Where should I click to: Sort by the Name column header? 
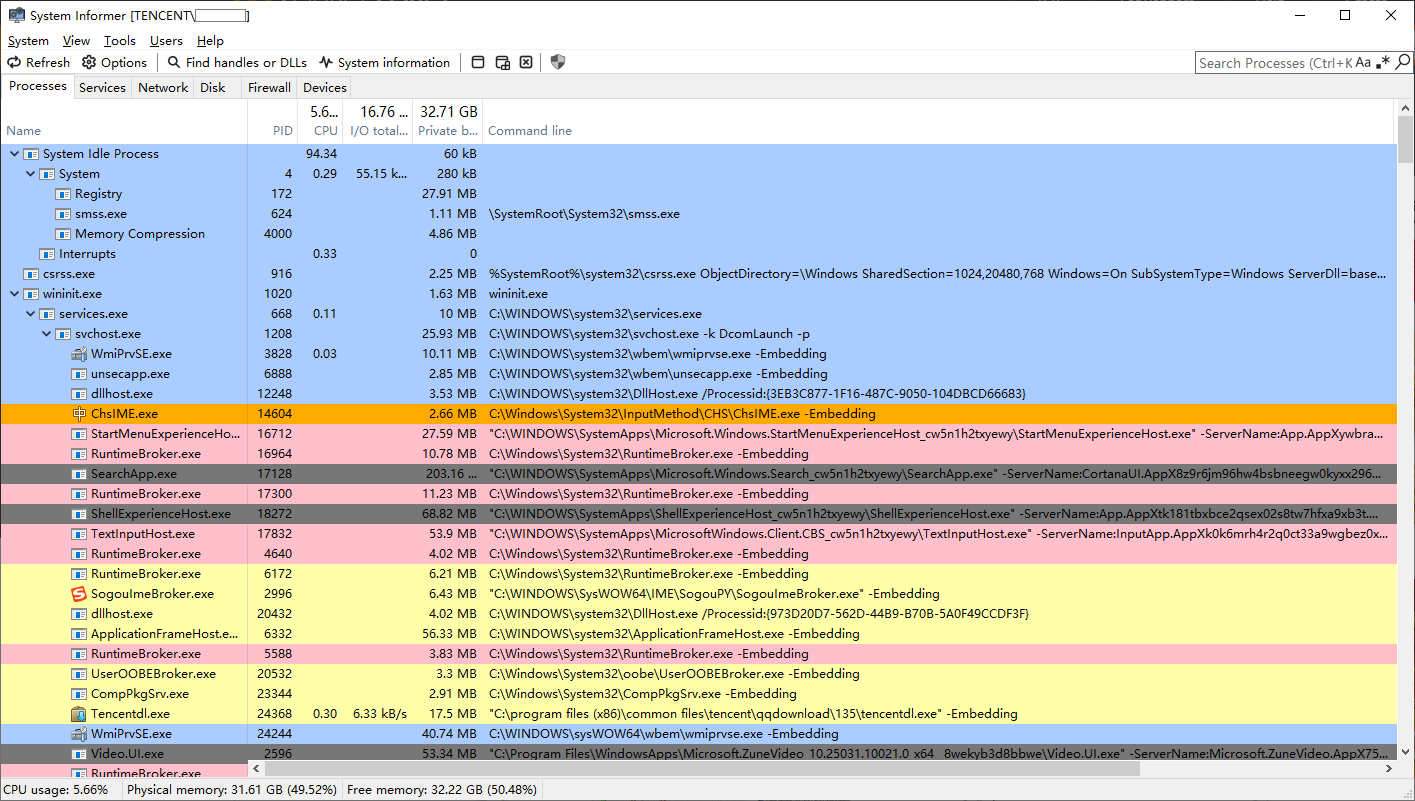tap(124, 121)
